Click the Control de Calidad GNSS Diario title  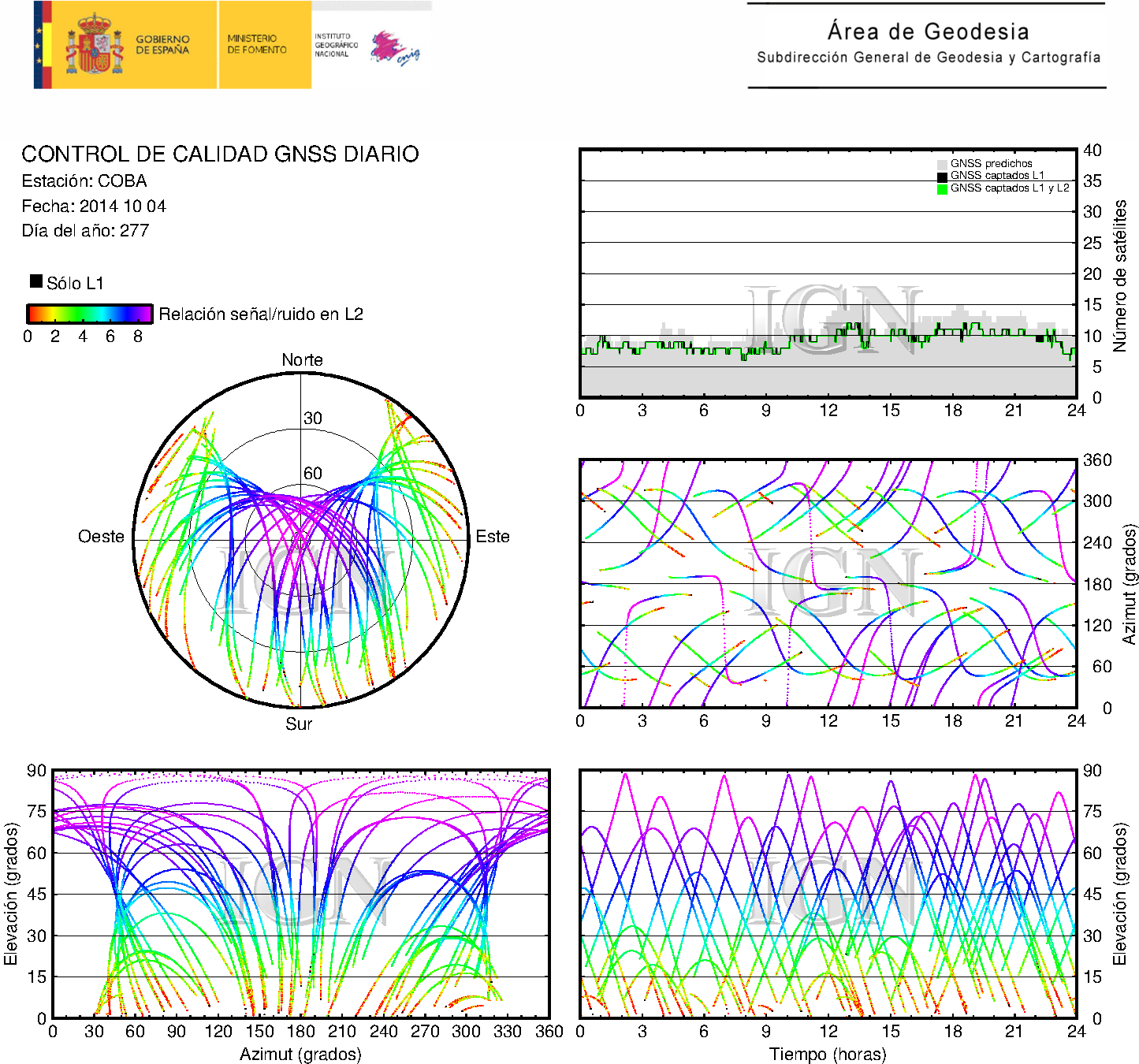pyautogui.click(x=220, y=154)
